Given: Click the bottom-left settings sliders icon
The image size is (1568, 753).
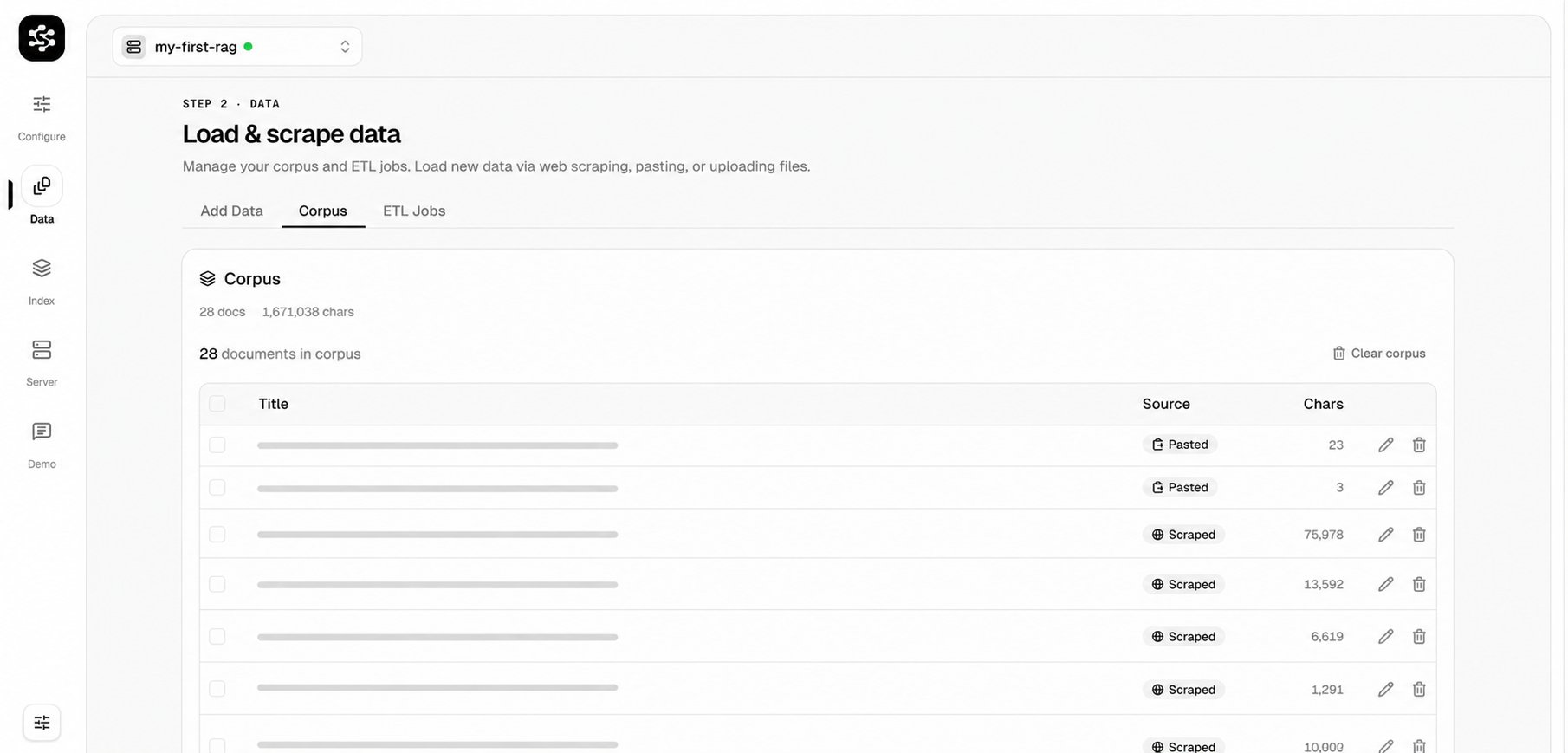Looking at the screenshot, I should [x=42, y=723].
